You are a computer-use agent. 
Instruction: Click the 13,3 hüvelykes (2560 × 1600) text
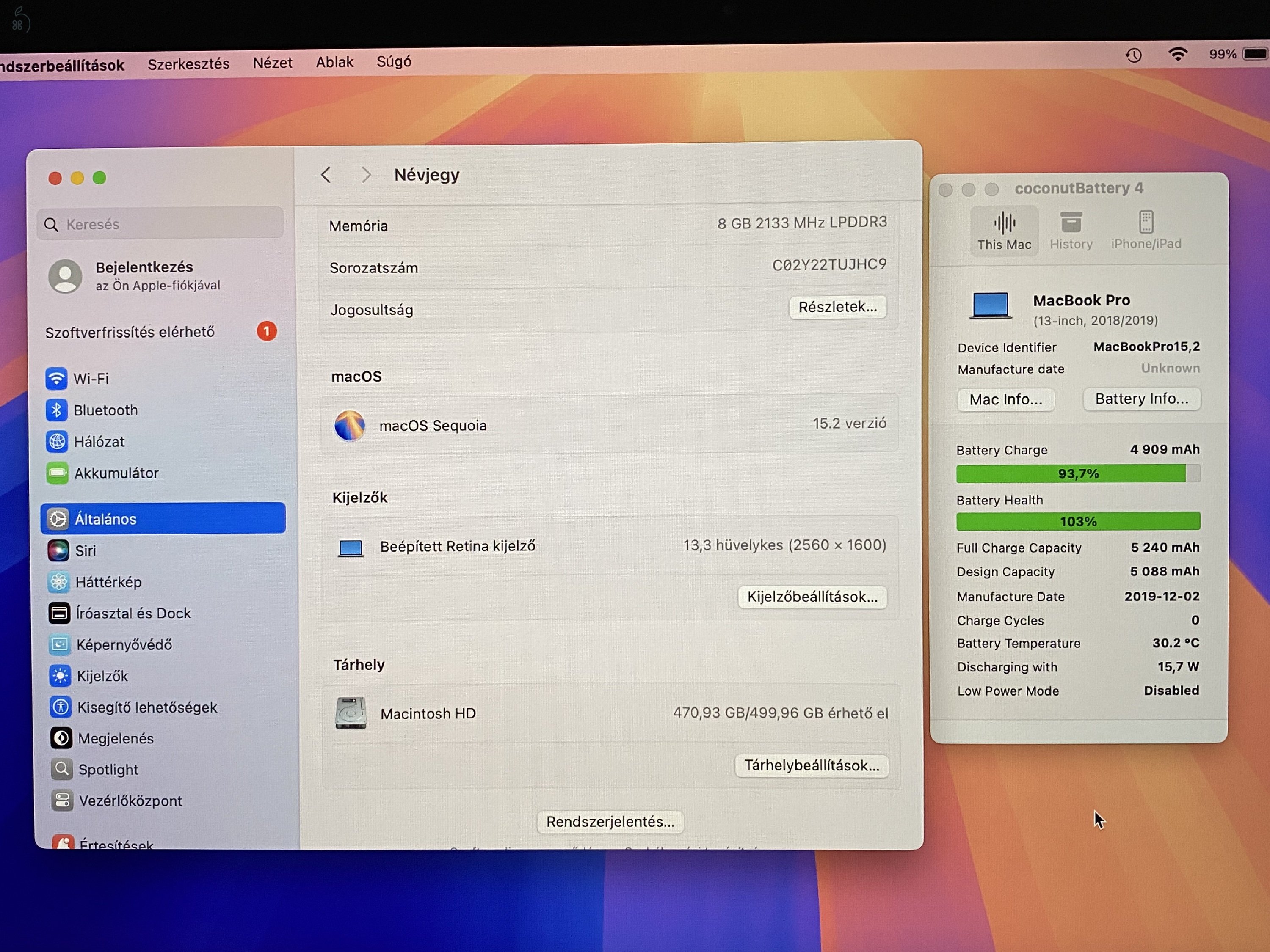pos(785,545)
